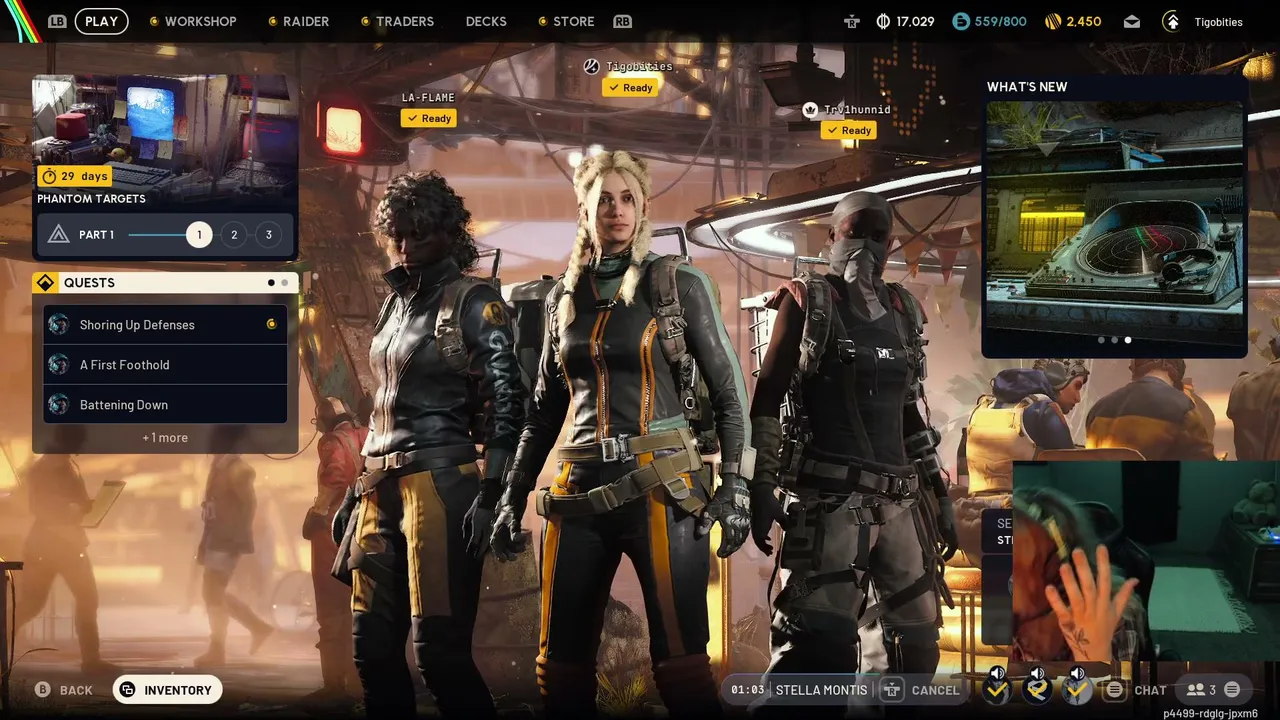The width and height of the screenshot is (1280, 720).
Task: Show the second Quests panel page dot
Action: (284, 283)
